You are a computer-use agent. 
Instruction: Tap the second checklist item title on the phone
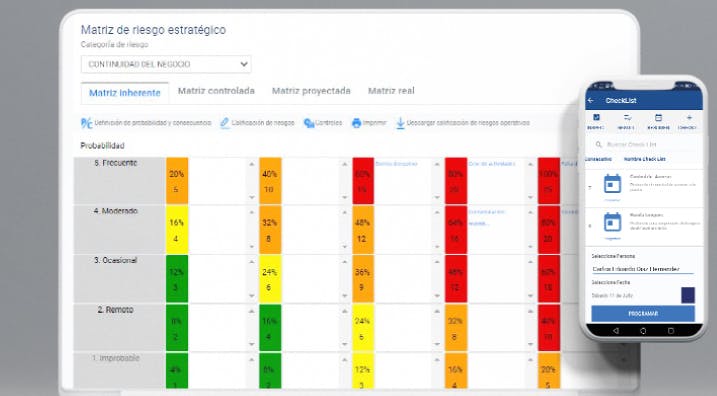pos(647,215)
